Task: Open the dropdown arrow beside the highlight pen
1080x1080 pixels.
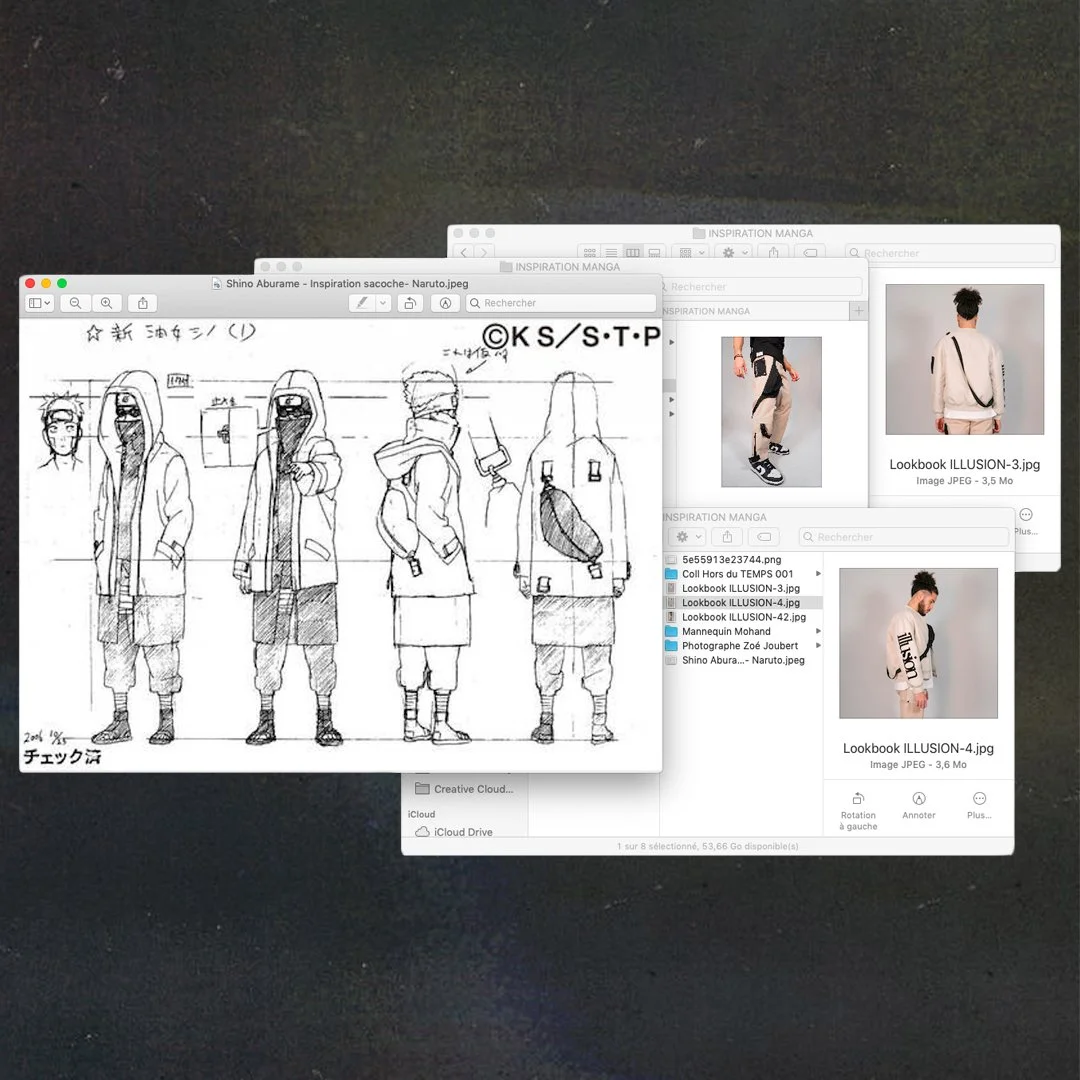Action: (x=384, y=303)
